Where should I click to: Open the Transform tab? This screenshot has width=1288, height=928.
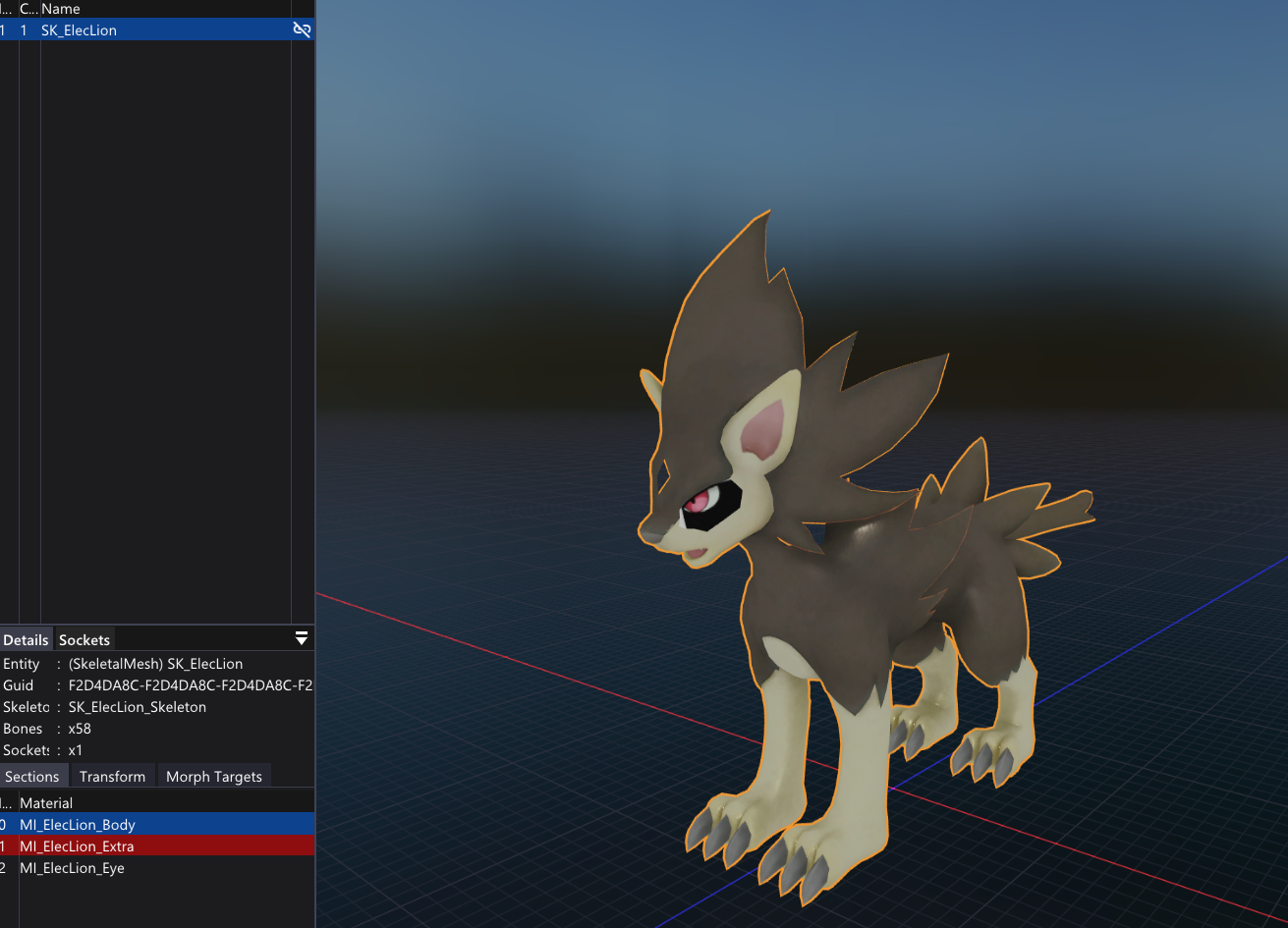click(112, 777)
